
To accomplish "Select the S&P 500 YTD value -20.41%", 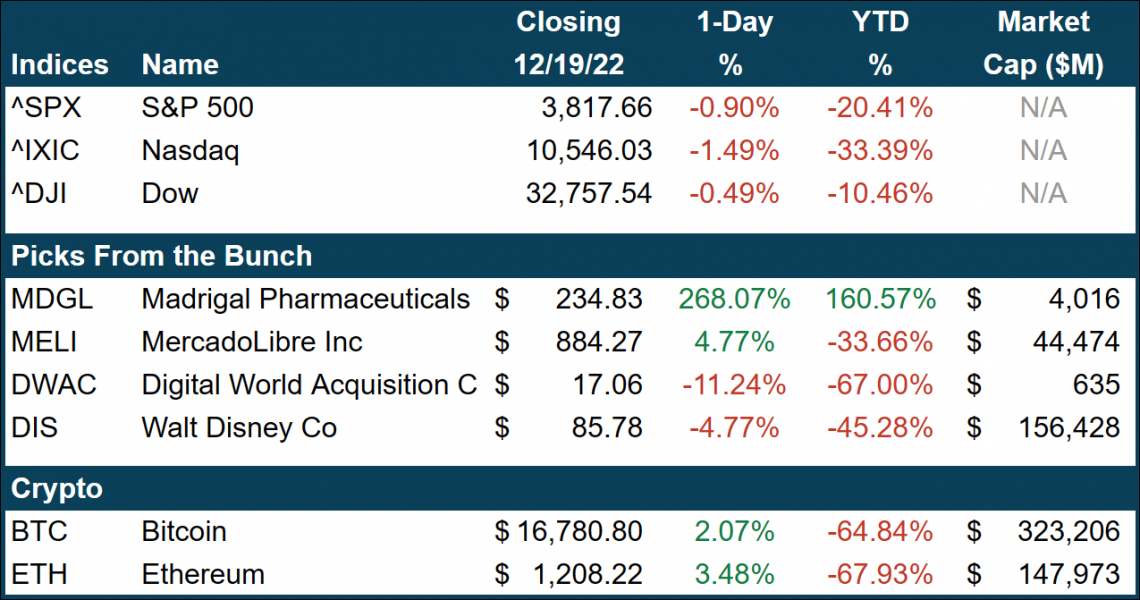I will (879, 108).
